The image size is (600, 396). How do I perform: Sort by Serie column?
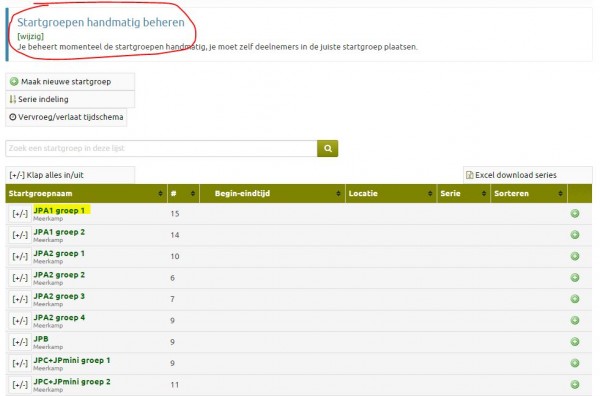coord(464,194)
